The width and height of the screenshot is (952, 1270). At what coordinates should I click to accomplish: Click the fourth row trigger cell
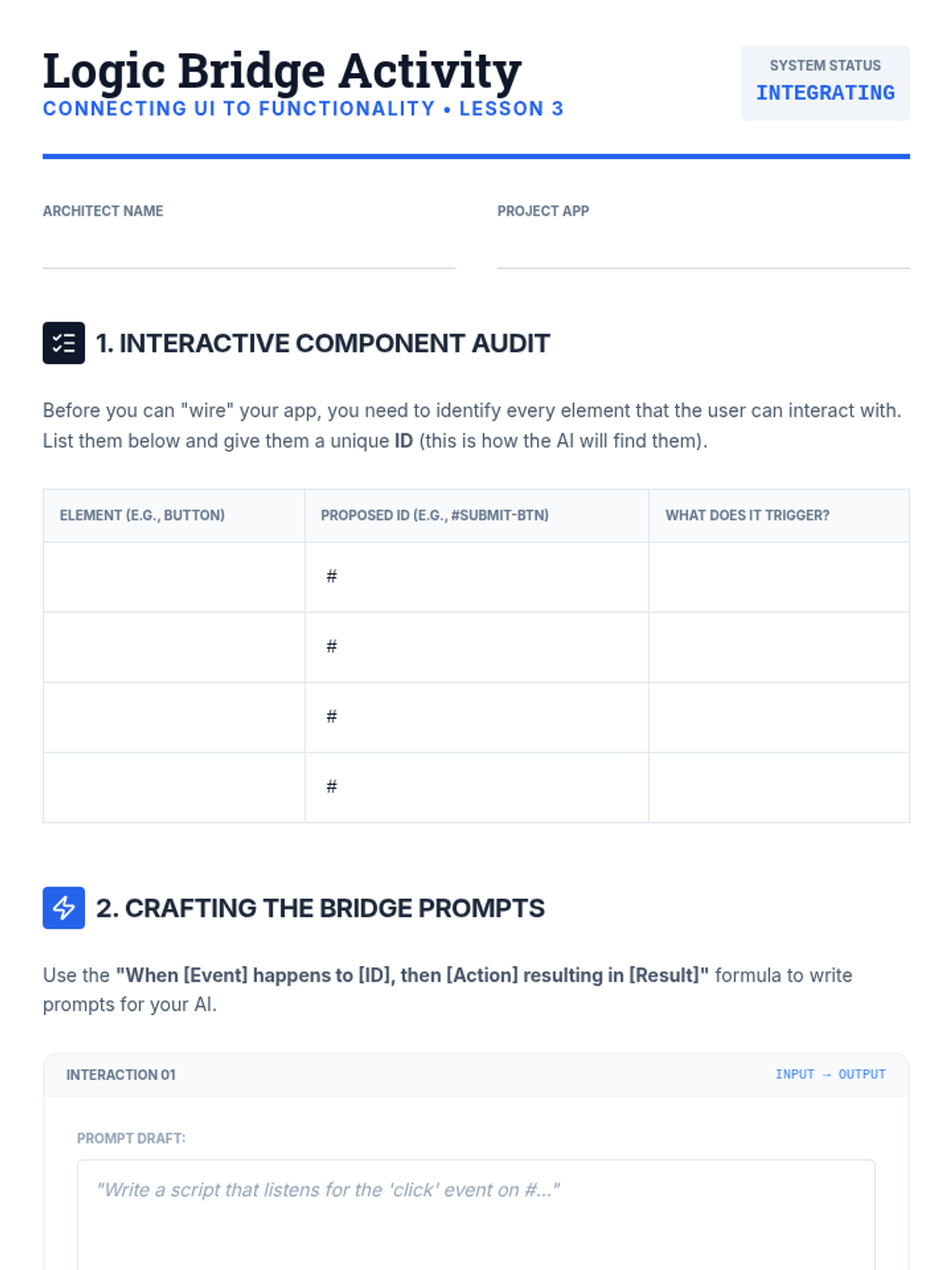pos(779,787)
